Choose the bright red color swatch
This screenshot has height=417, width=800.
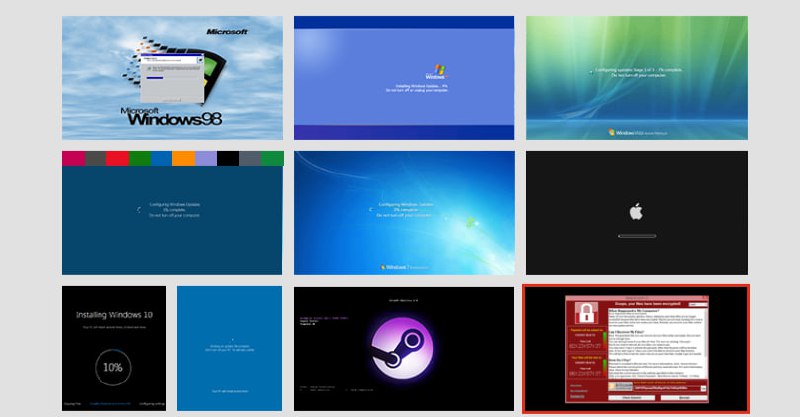tap(117, 159)
